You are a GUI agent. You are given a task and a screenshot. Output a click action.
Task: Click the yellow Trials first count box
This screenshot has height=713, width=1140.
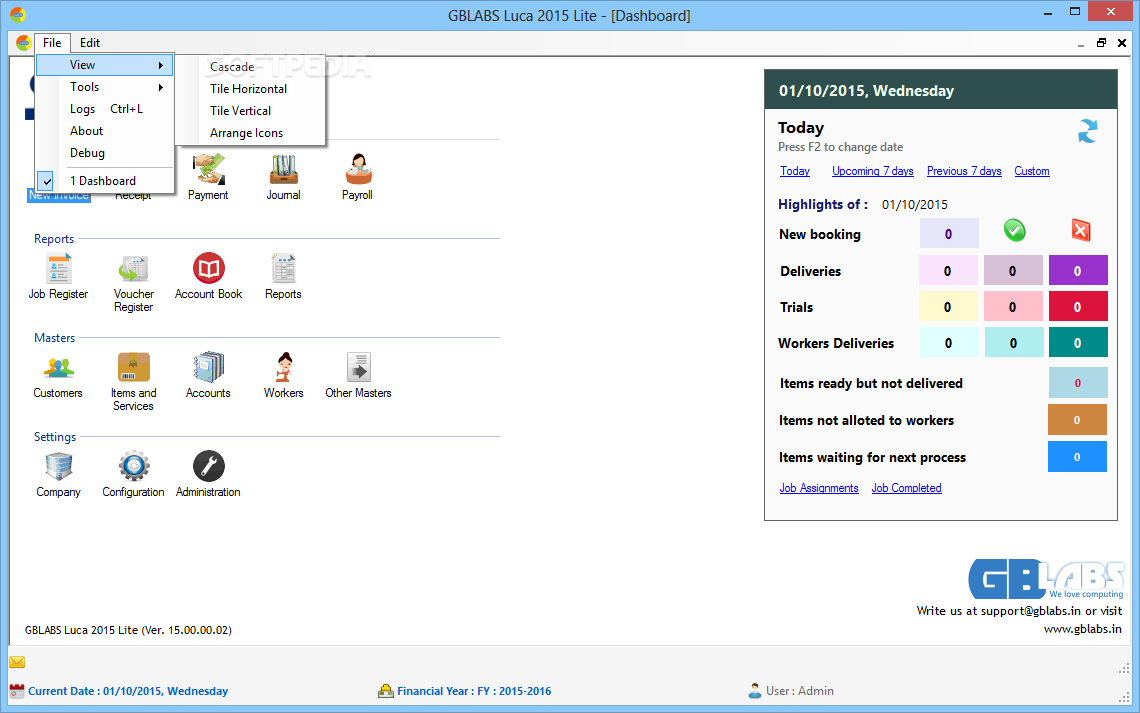pos(949,307)
